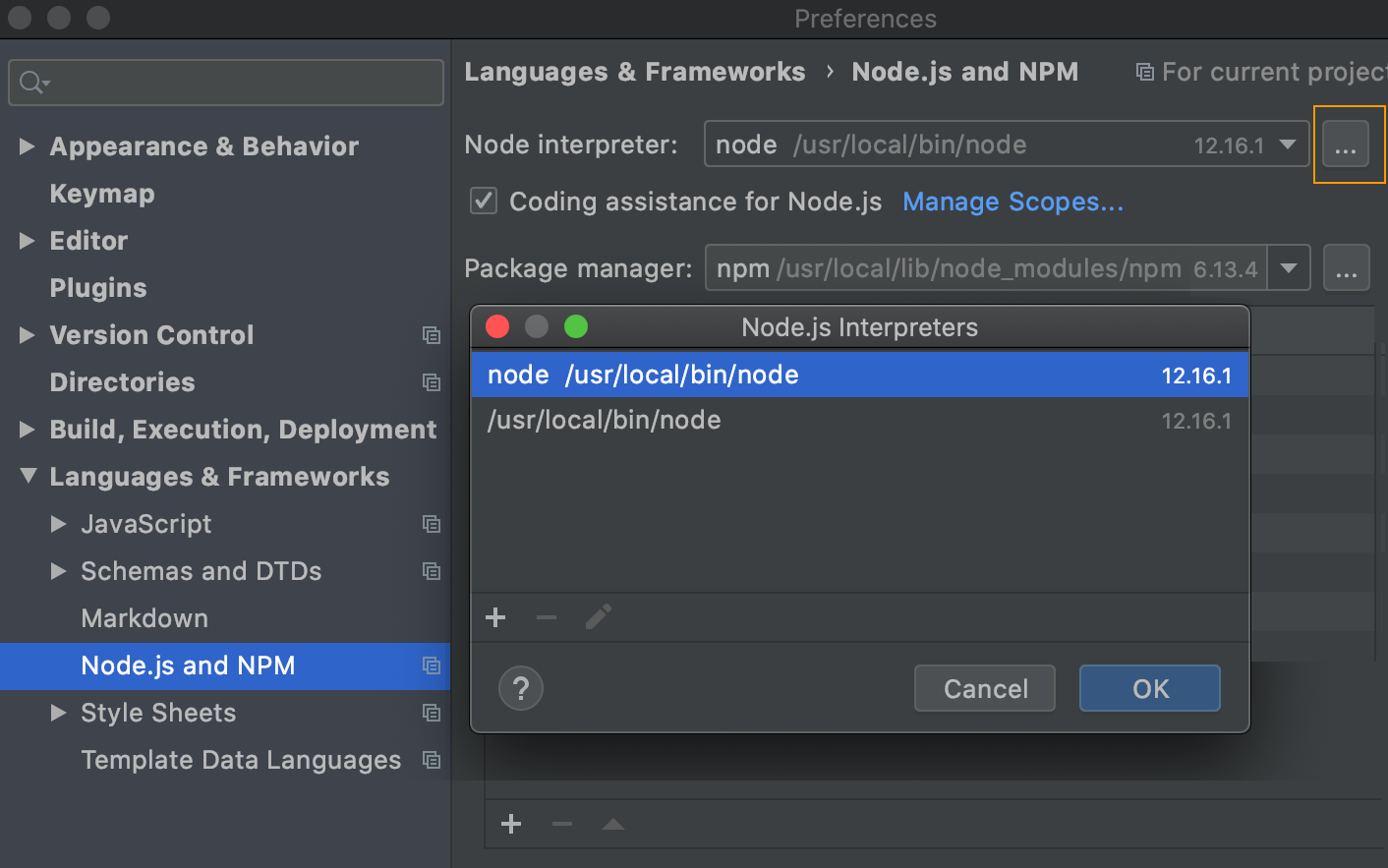Edit selected interpreter with pencil icon
1388x868 pixels.
(598, 617)
